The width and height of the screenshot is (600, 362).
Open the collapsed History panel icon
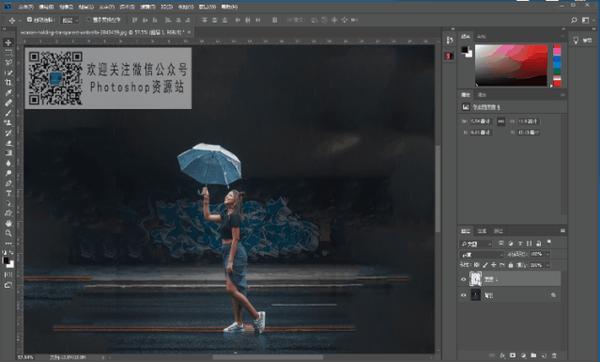tap(450, 40)
